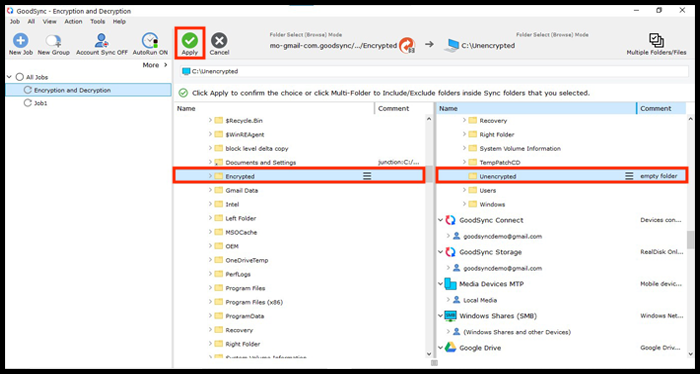Select goodsyncdemo account under GoodSync Connect
700x374 pixels.
502,236
